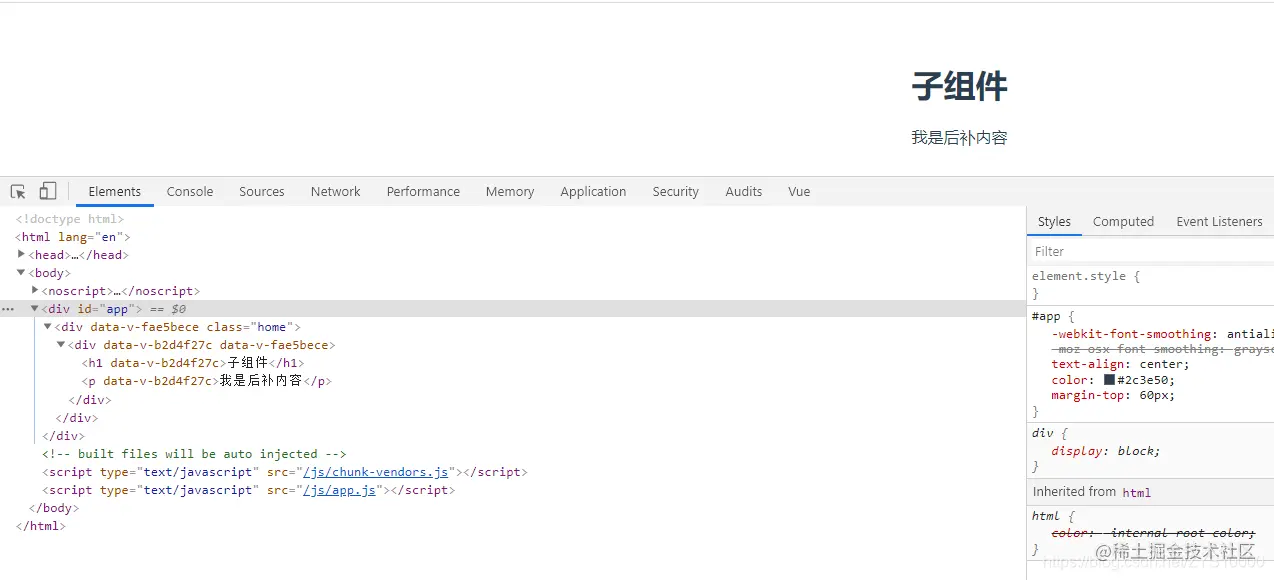
Task: Collapse the body element node
Action: click(22, 272)
